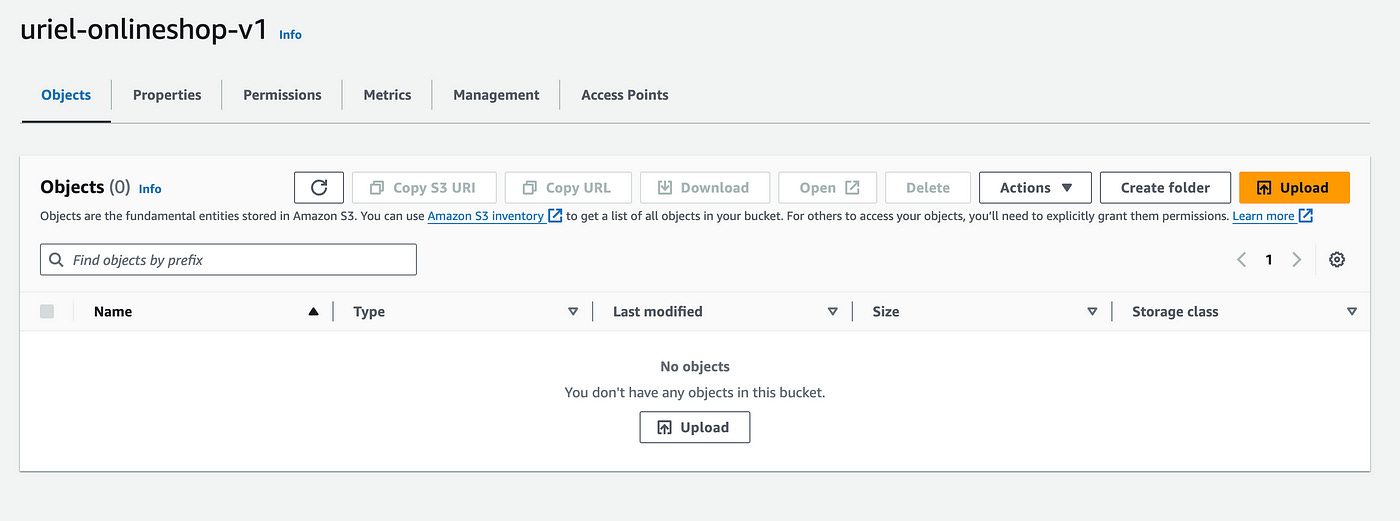Sort by Size column arrow

tap(1092, 312)
